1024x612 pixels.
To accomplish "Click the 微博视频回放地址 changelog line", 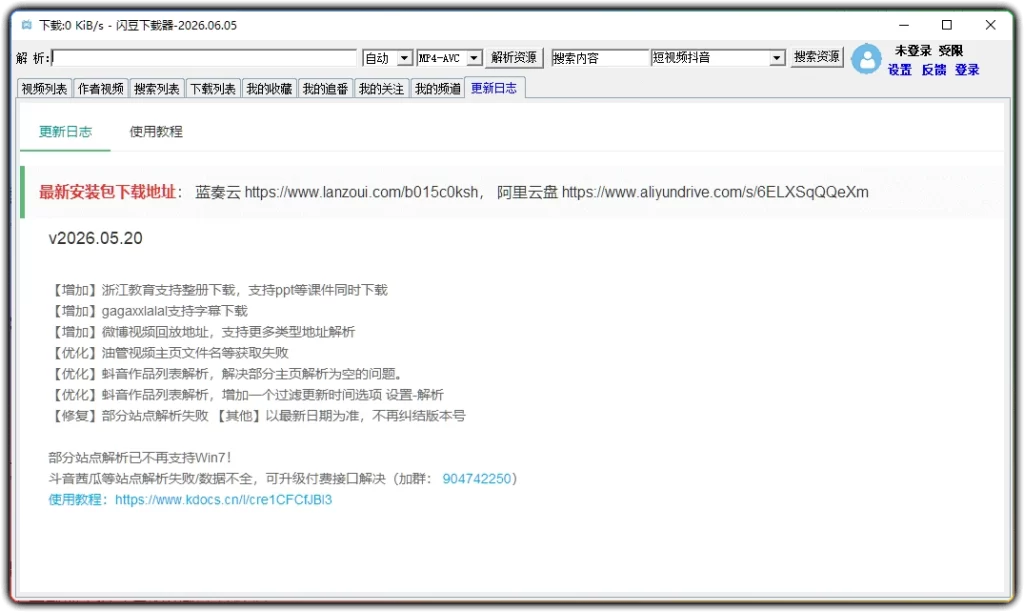I will (x=202, y=332).
